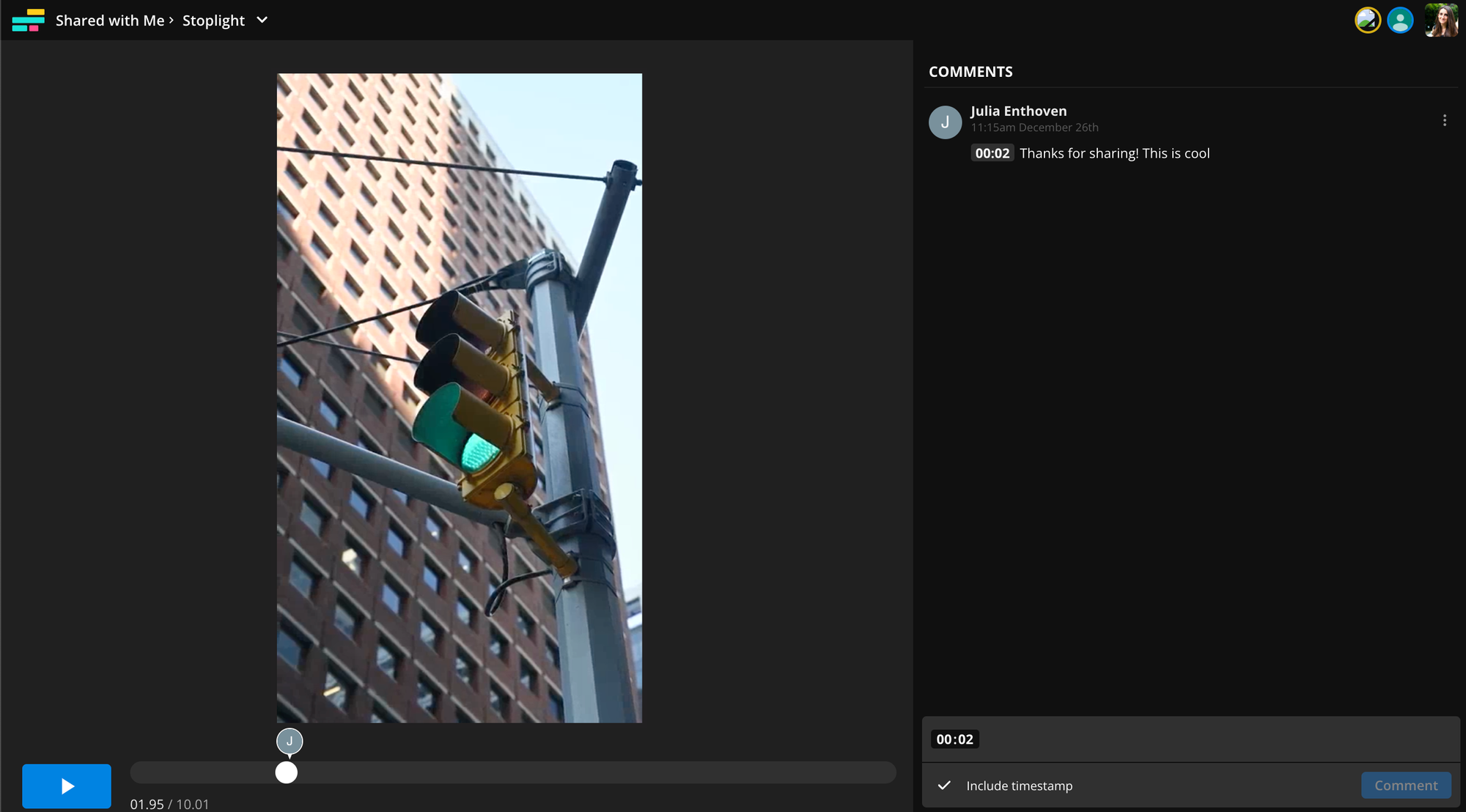Click the Kapwing logo icon
The width and height of the screenshot is (1466, 812).
pos(28,20)
